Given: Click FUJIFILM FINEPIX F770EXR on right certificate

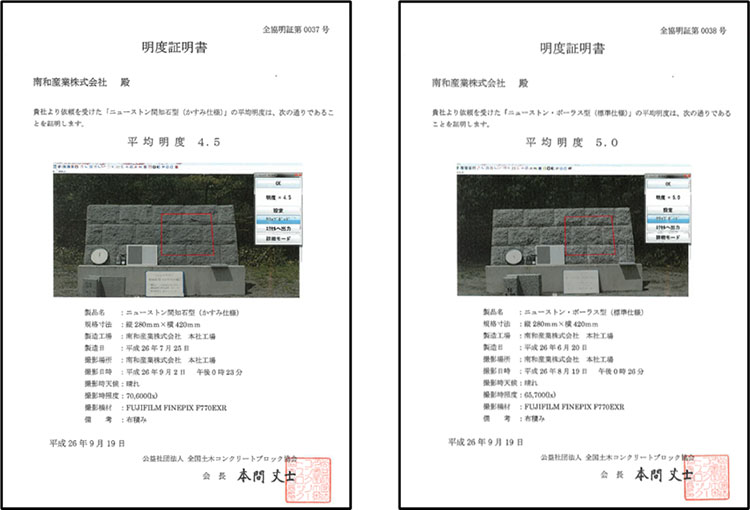Looking at the screenshot, I should tap(574, 407).
